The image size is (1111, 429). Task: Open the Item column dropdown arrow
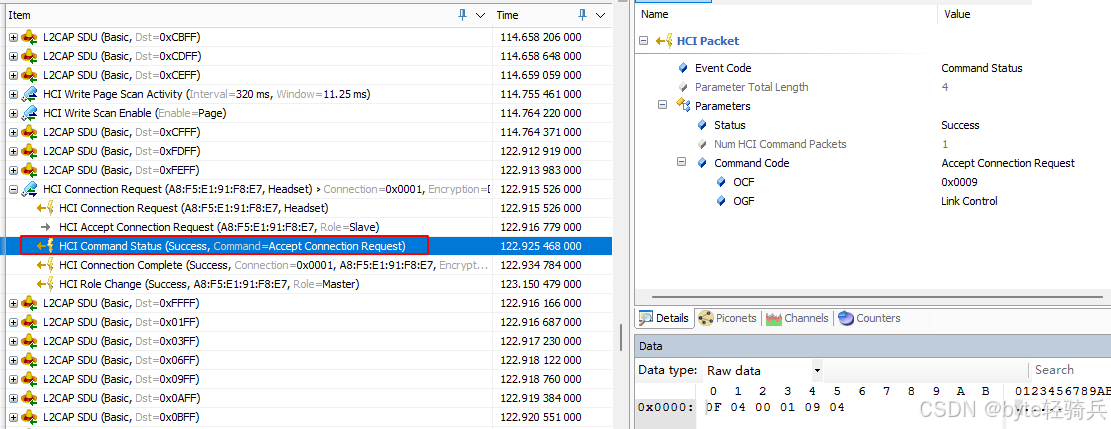[480, 15]
